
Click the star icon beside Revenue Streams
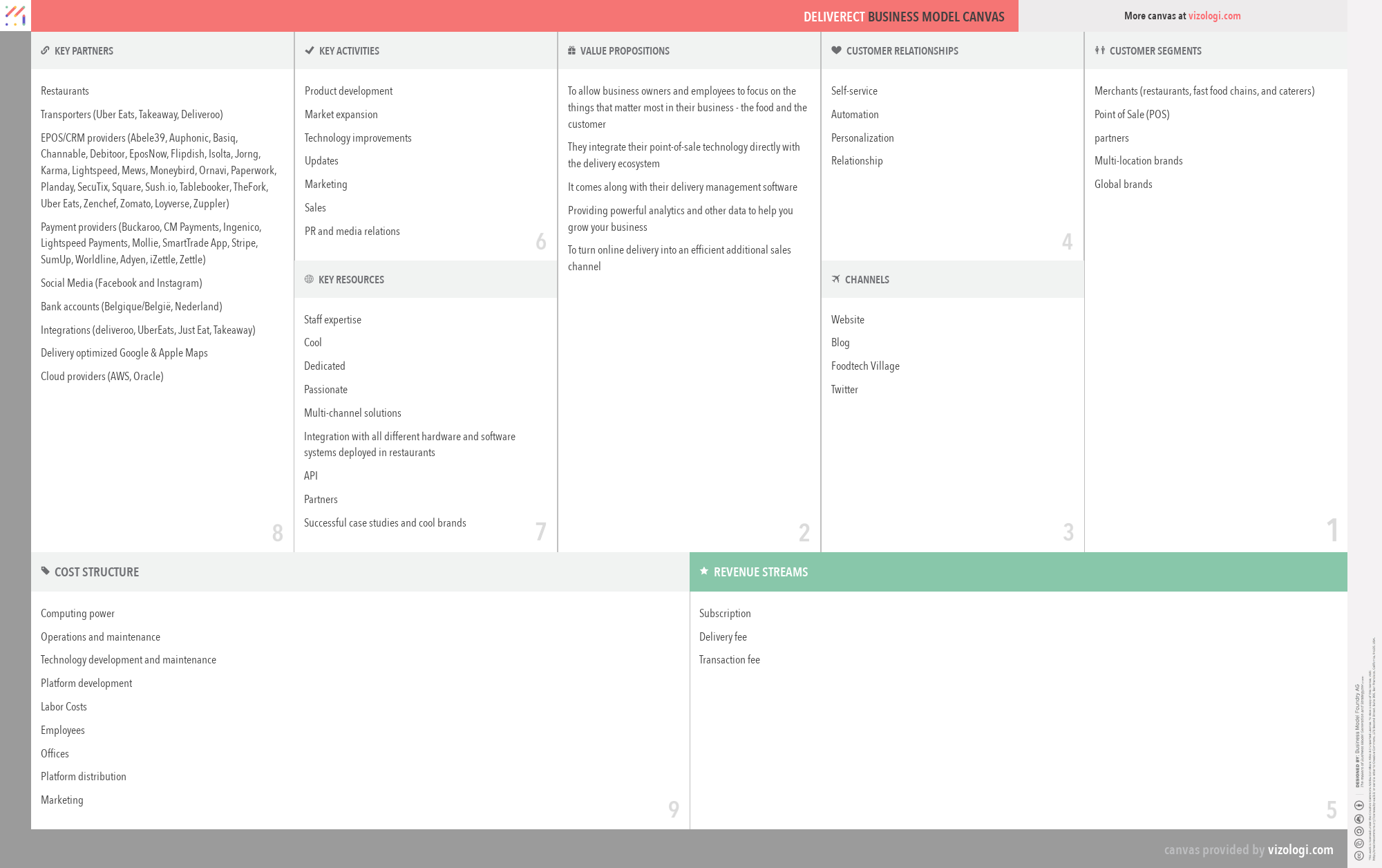tap(703, 572)
